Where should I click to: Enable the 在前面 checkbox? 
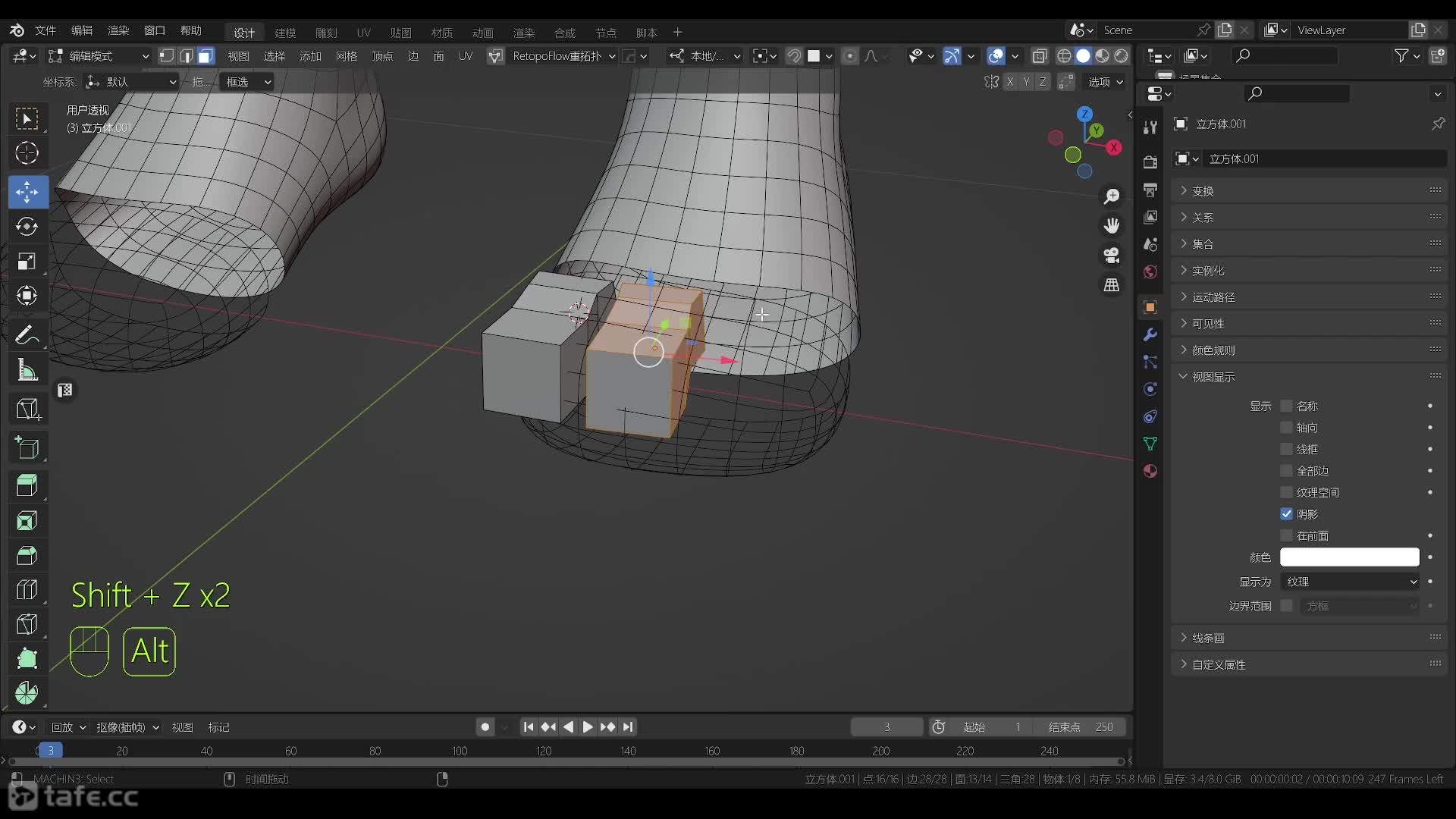pyautogui.click(x=1286, y=535)
